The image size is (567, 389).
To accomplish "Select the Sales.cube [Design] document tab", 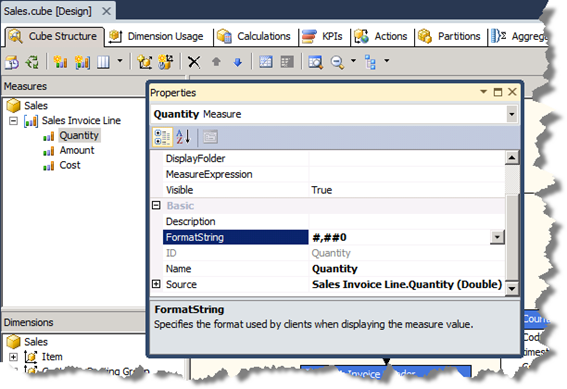I will click(47, 11).
